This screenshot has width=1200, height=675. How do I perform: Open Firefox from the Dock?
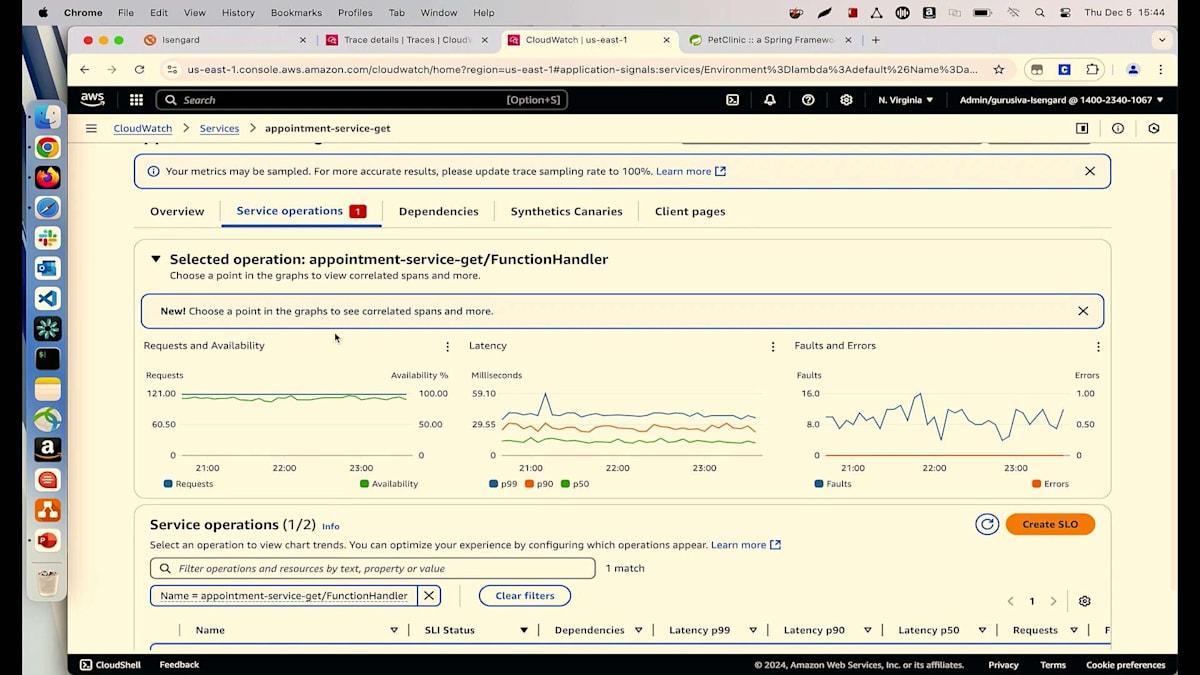47,178
